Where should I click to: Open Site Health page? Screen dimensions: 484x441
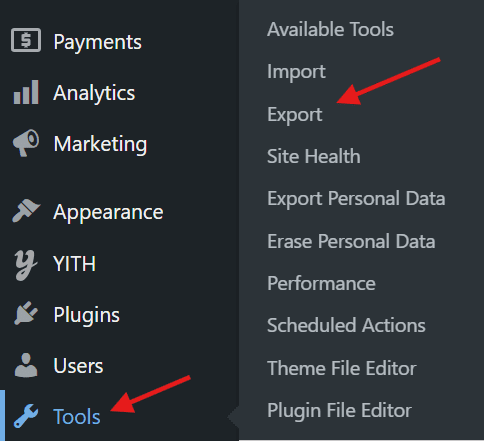[314, 156]
